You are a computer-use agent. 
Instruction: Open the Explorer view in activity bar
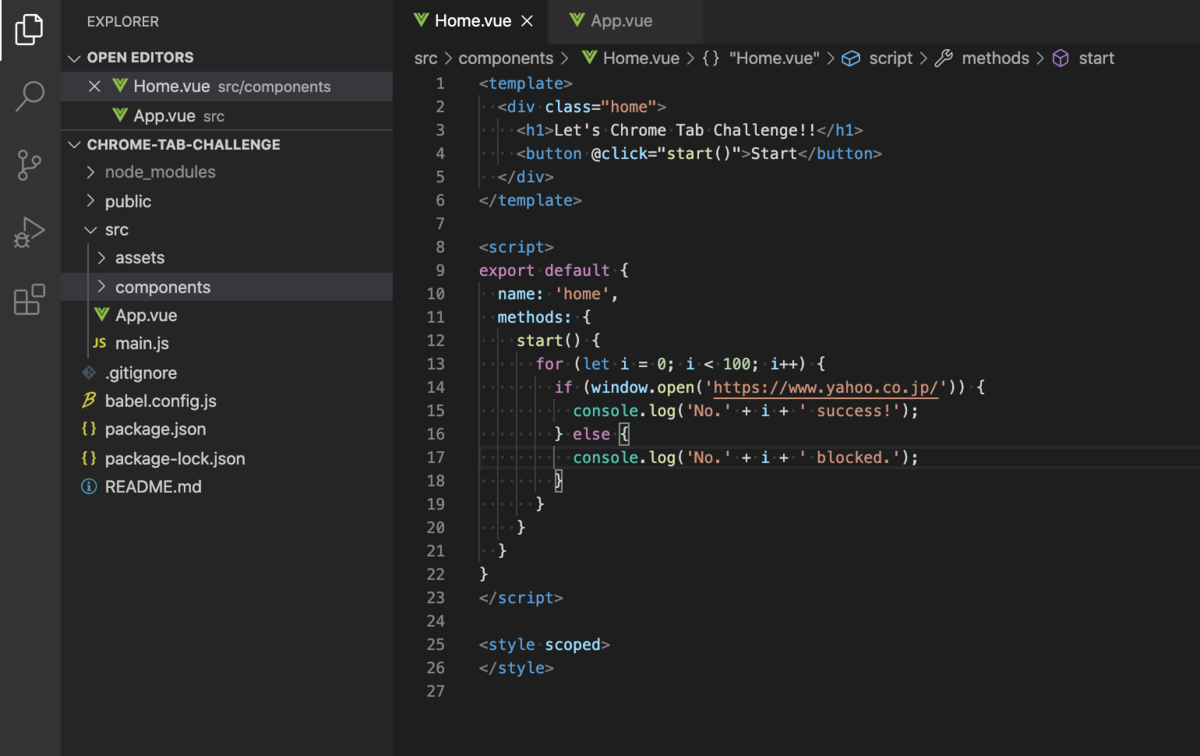(29, 29)
